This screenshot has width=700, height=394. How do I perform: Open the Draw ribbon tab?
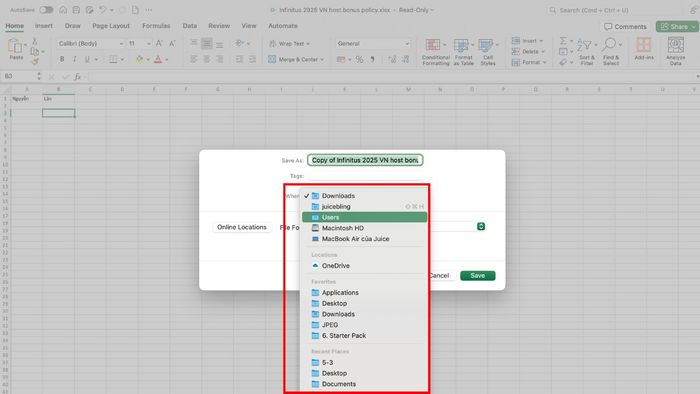(x=72, y=26)
